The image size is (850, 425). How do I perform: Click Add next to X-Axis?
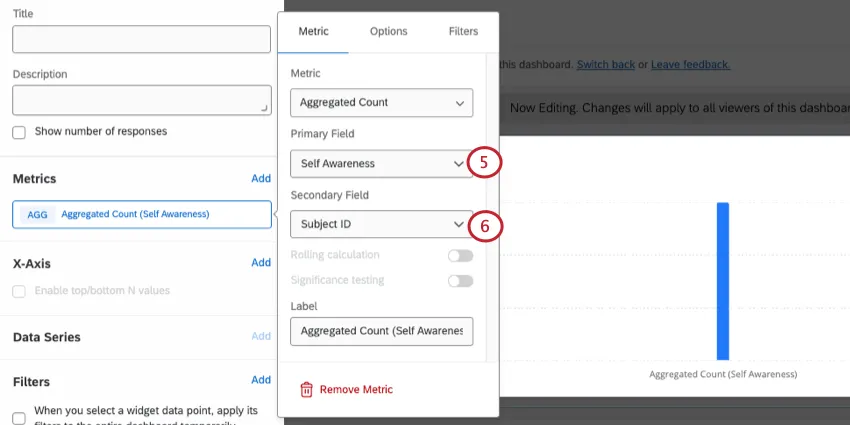coord(261,263)
